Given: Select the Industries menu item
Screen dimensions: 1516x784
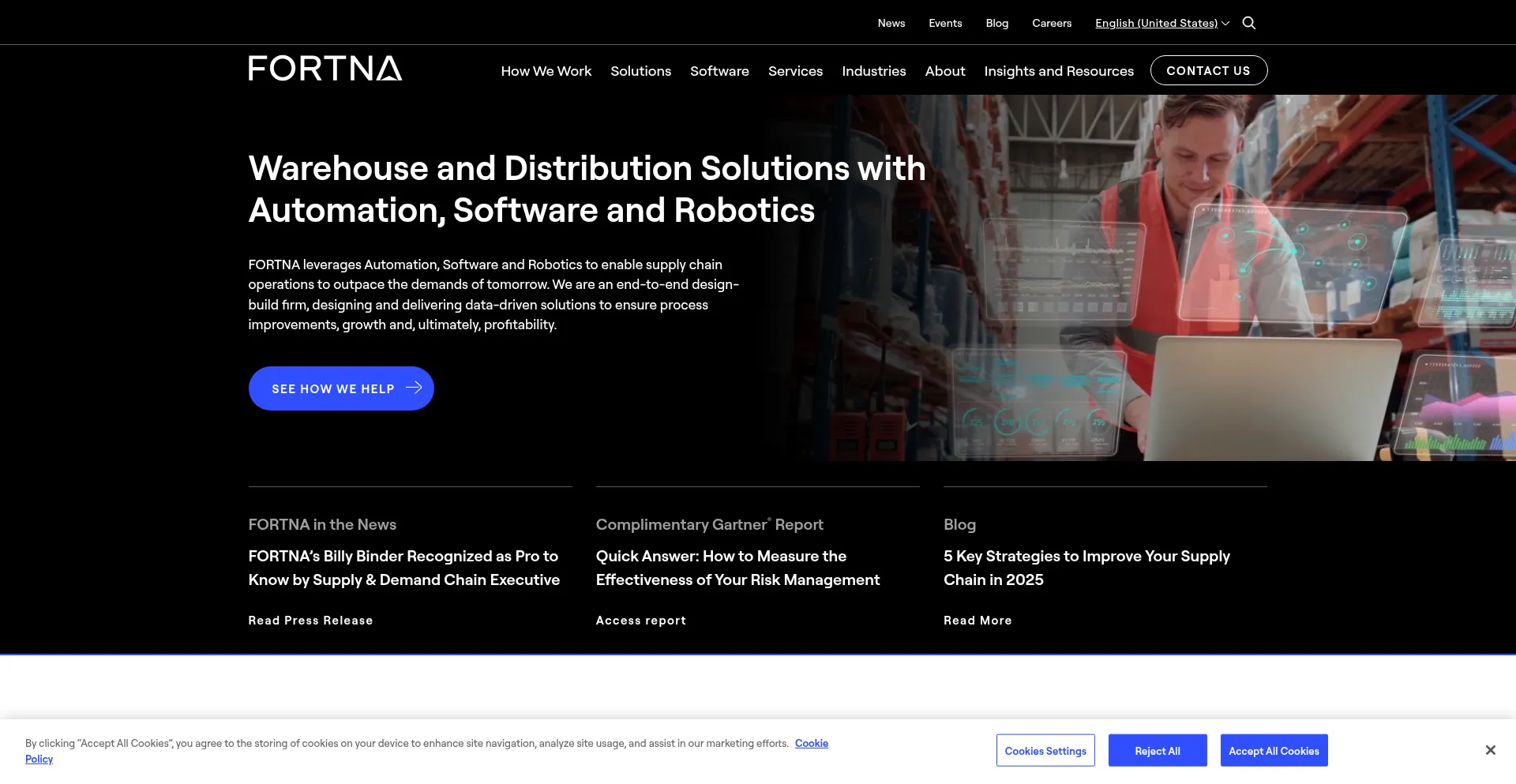Looking at the screenshot, I should (873, 71).
